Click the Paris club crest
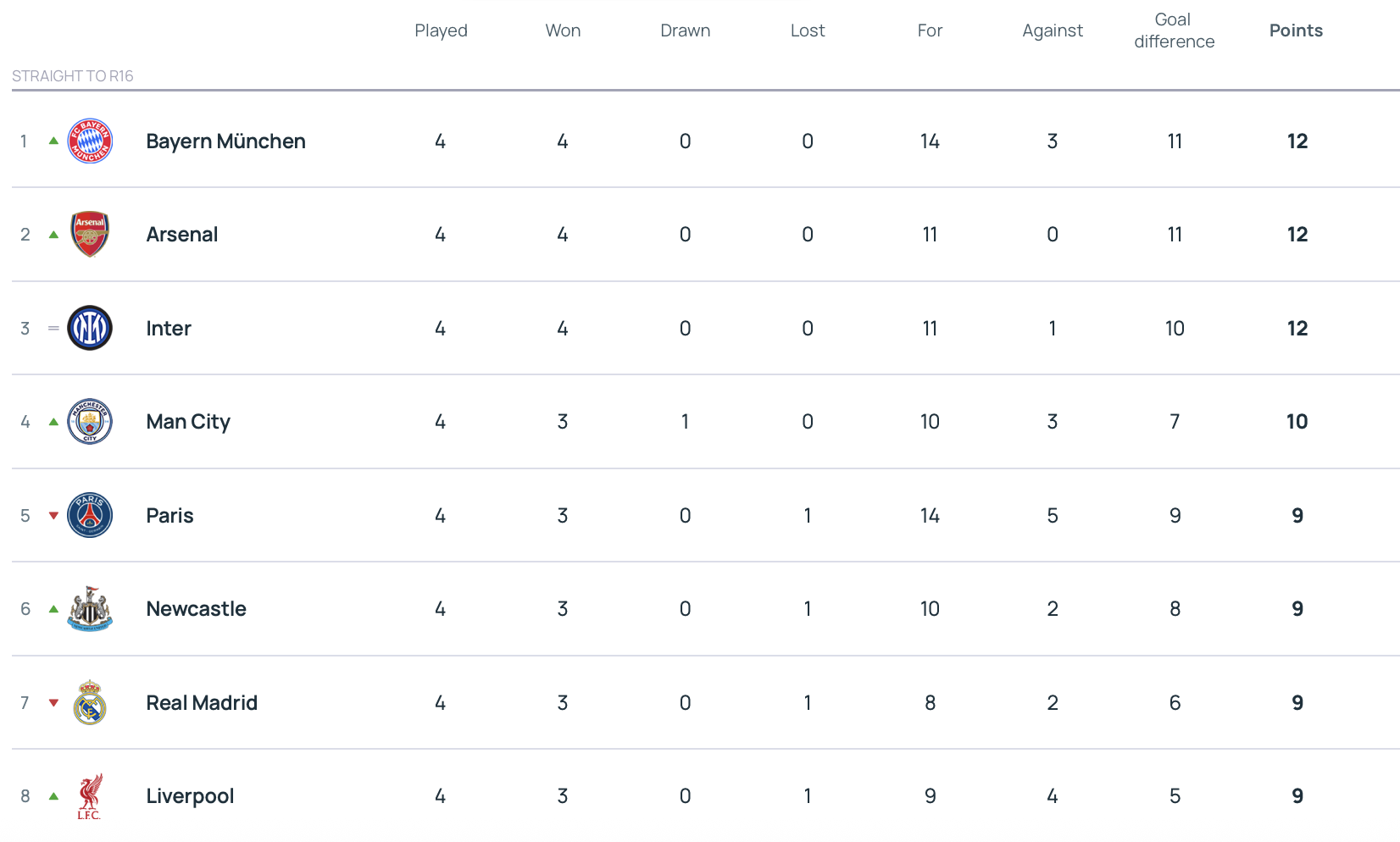 (90, 515)
